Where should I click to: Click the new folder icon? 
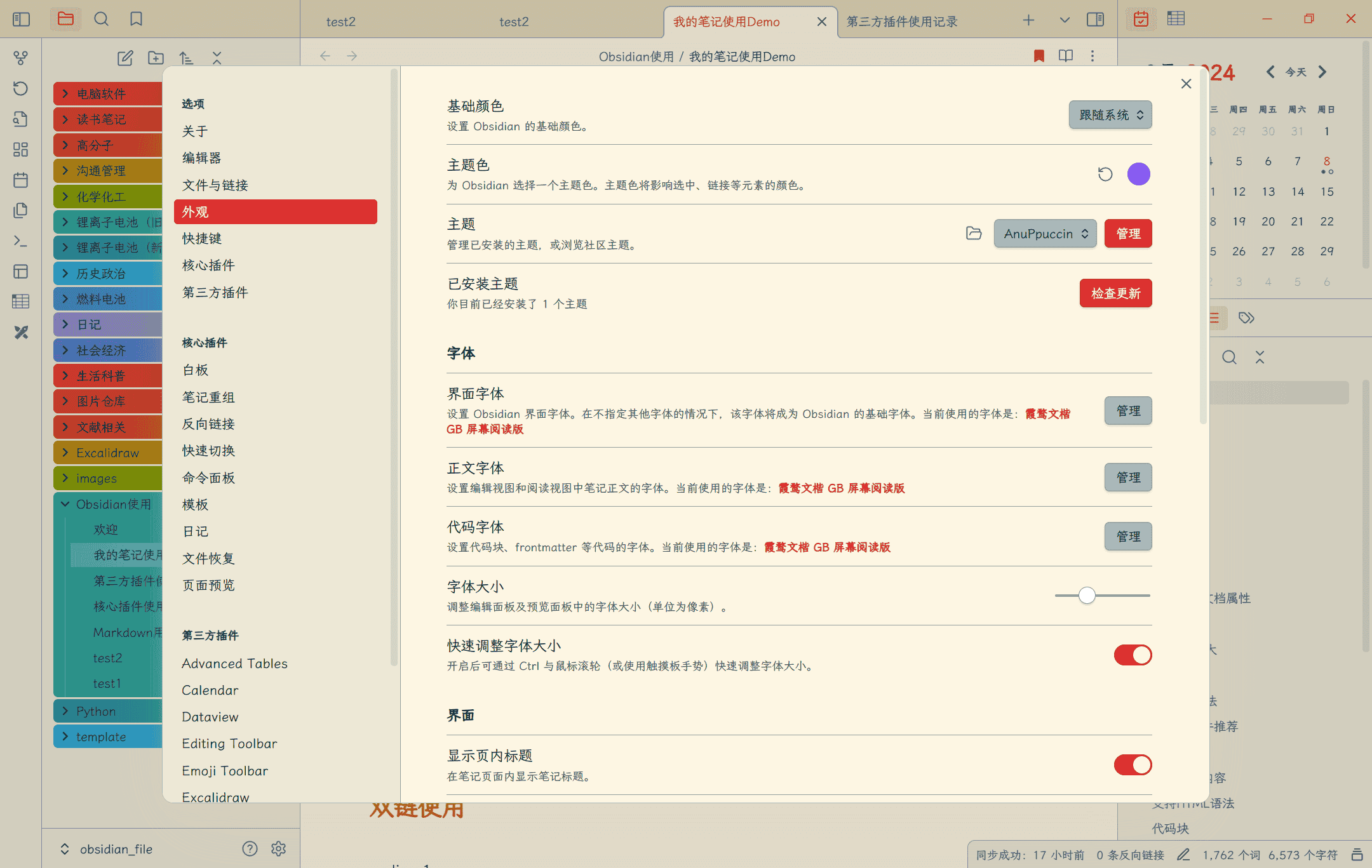156,58
